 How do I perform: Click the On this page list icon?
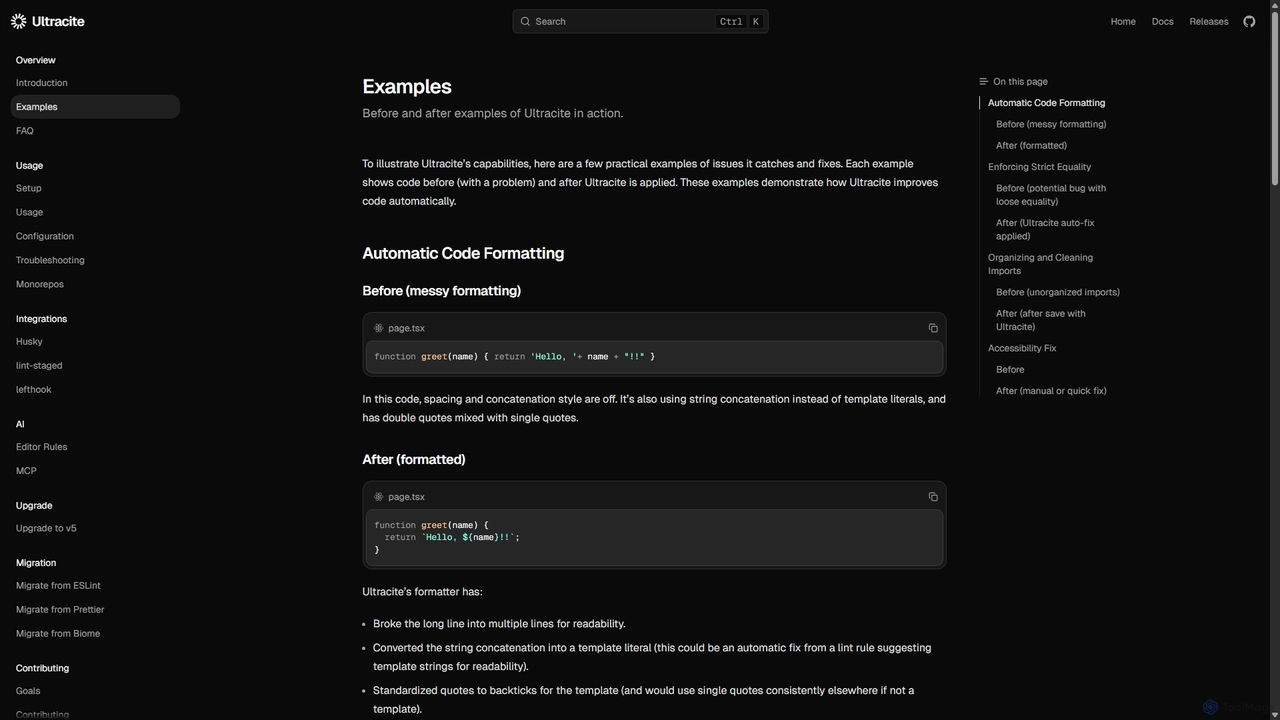(x=983, y=82)
